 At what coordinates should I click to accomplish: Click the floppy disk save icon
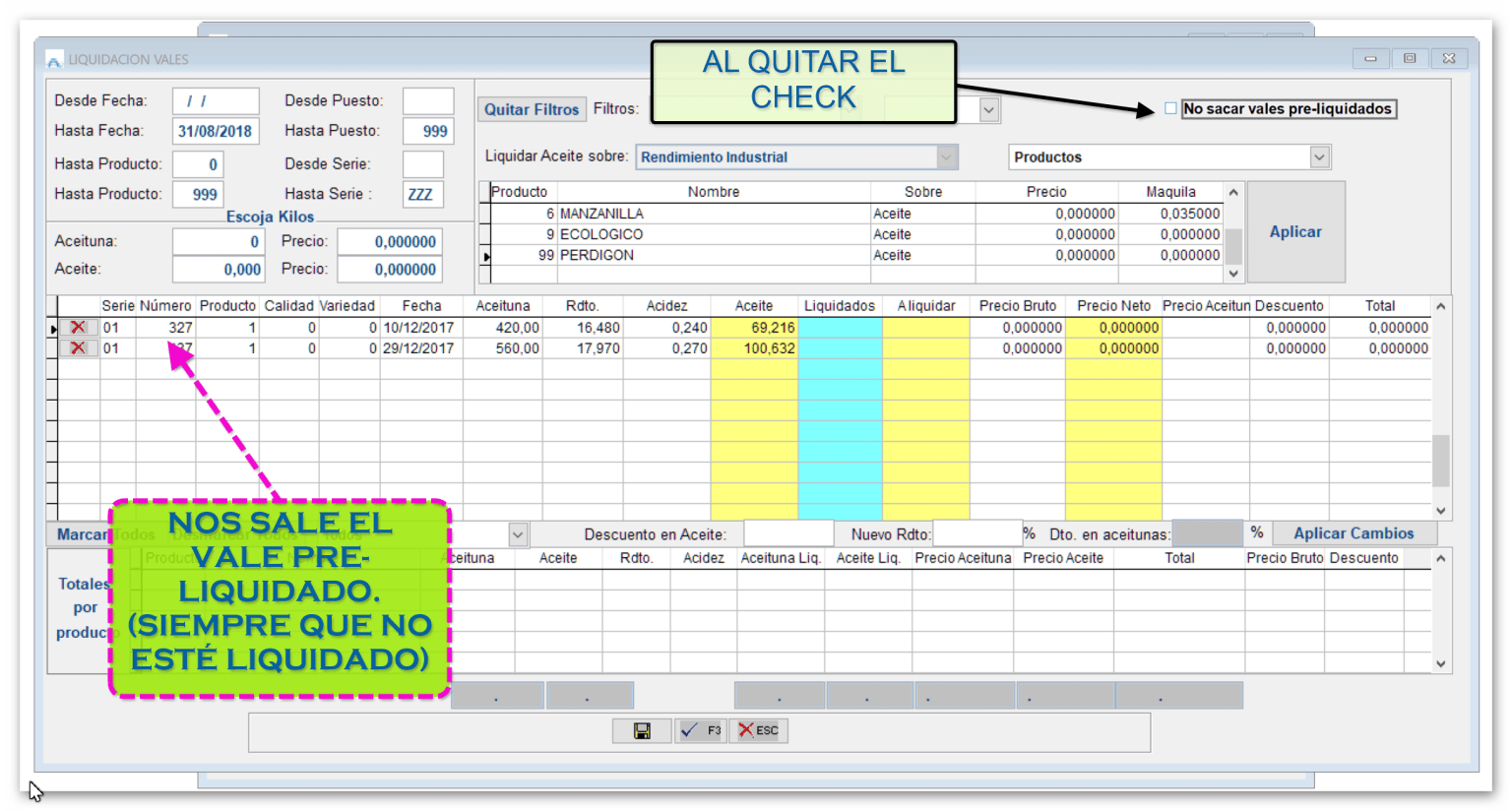(x=642, y=730)
